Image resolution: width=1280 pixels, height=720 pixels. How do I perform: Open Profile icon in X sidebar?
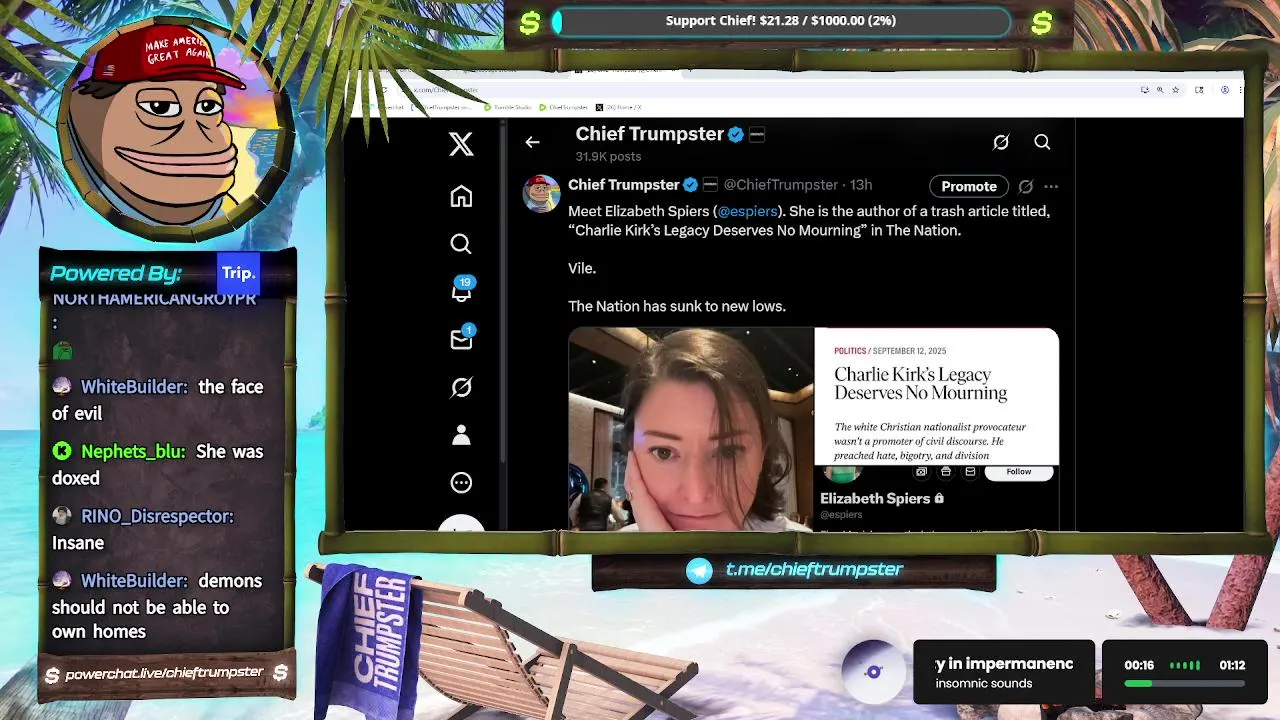(x=461, y=435)
